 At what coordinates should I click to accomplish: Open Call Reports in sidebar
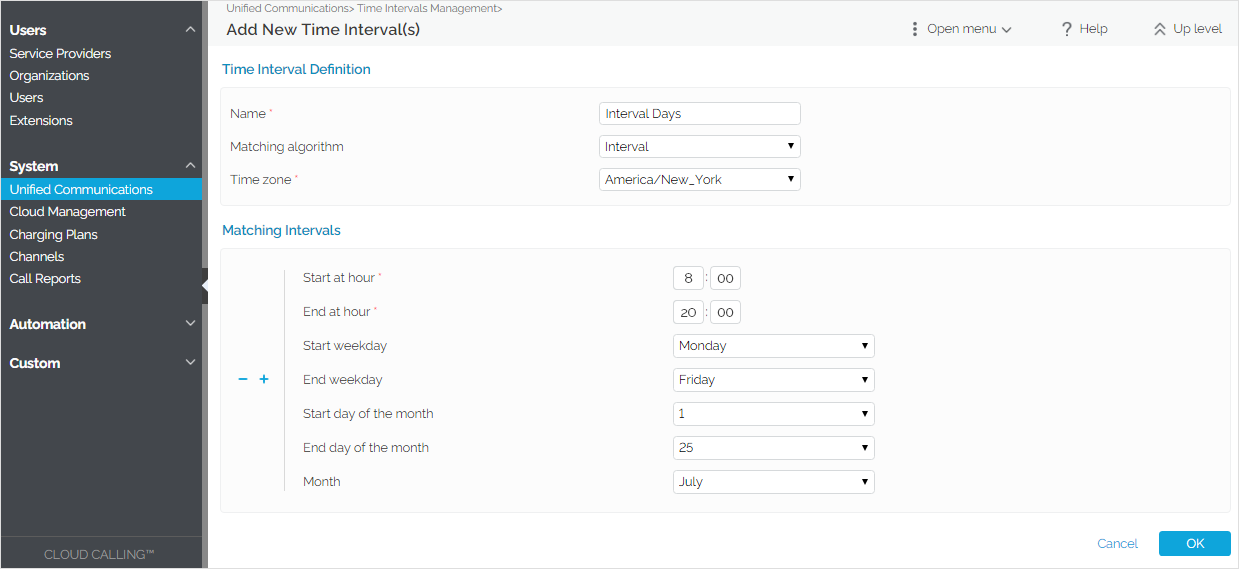[x=45, y=278]
